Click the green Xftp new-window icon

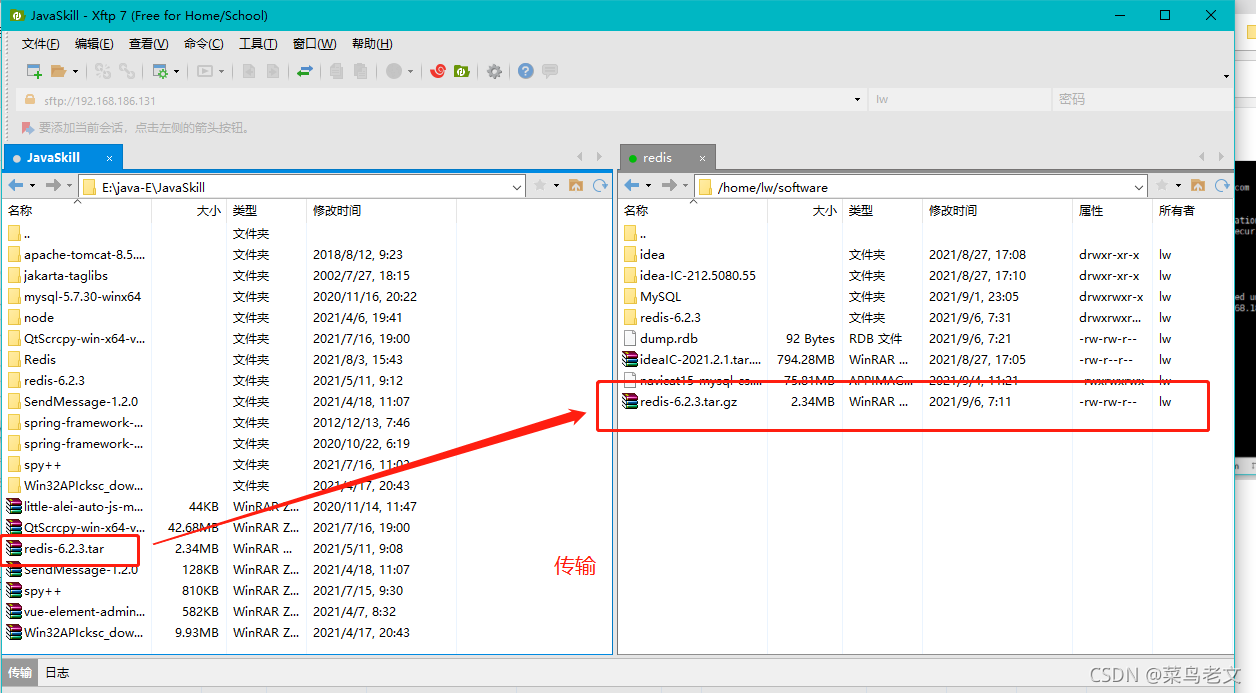click(x=461, y=71)
